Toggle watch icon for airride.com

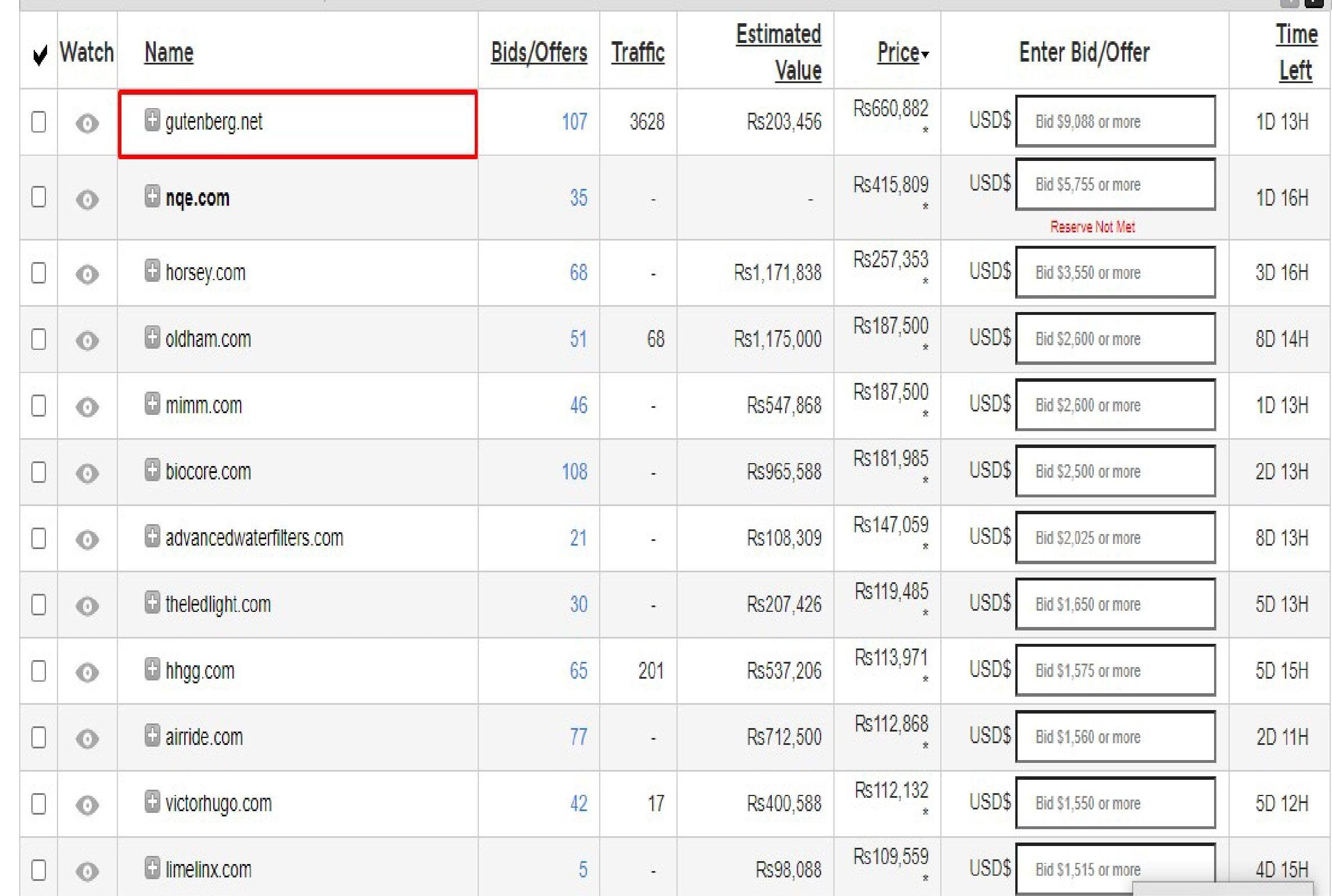click(87, 738)
